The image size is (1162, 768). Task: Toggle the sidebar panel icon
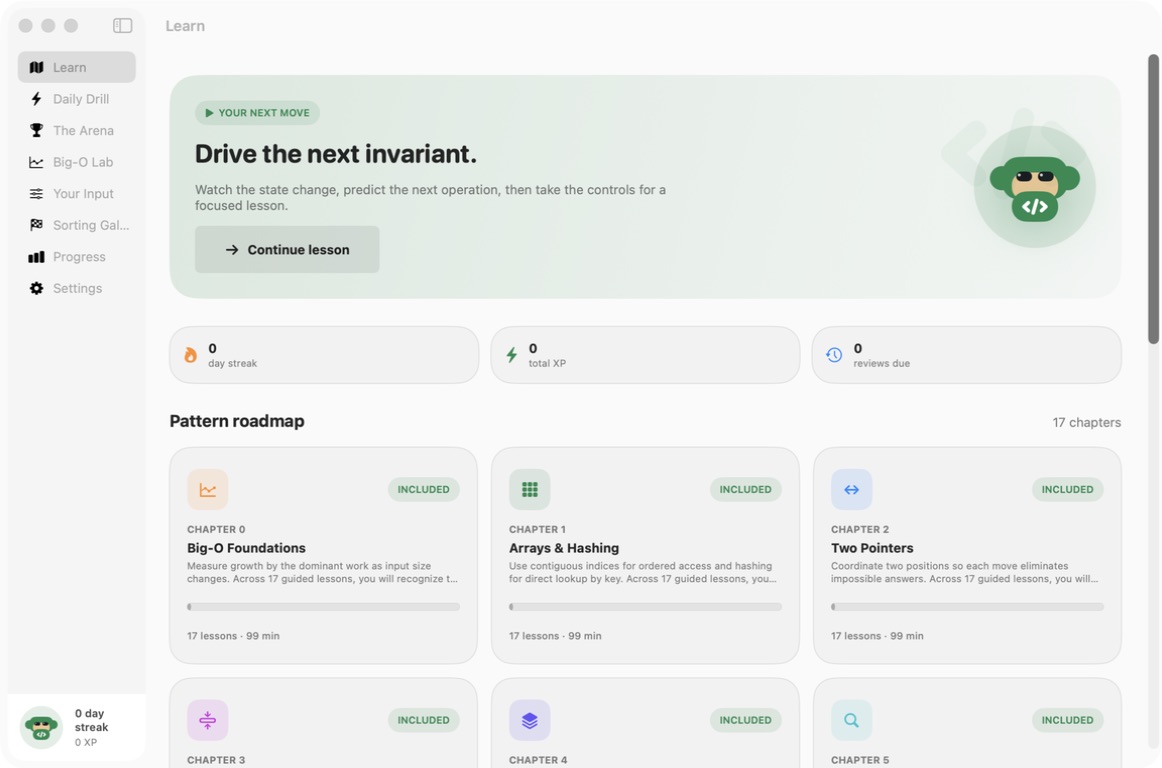122,26
